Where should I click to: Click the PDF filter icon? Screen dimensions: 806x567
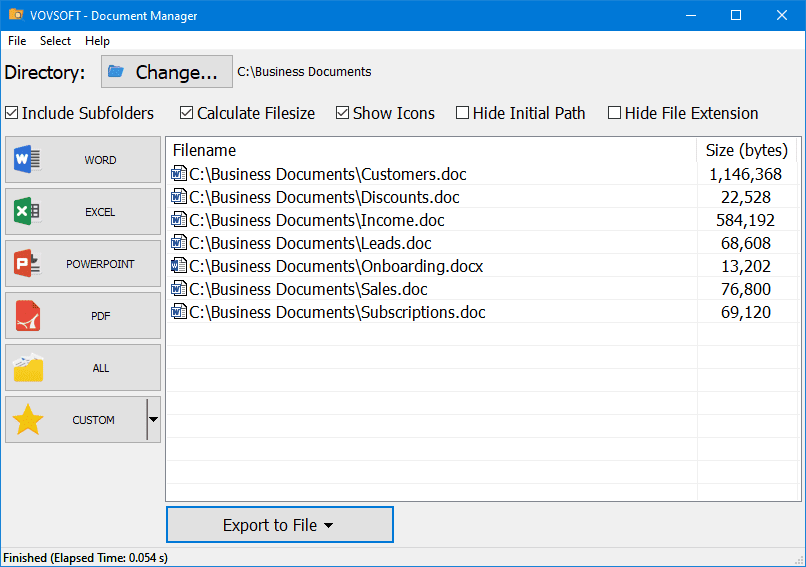coord(27,316)
